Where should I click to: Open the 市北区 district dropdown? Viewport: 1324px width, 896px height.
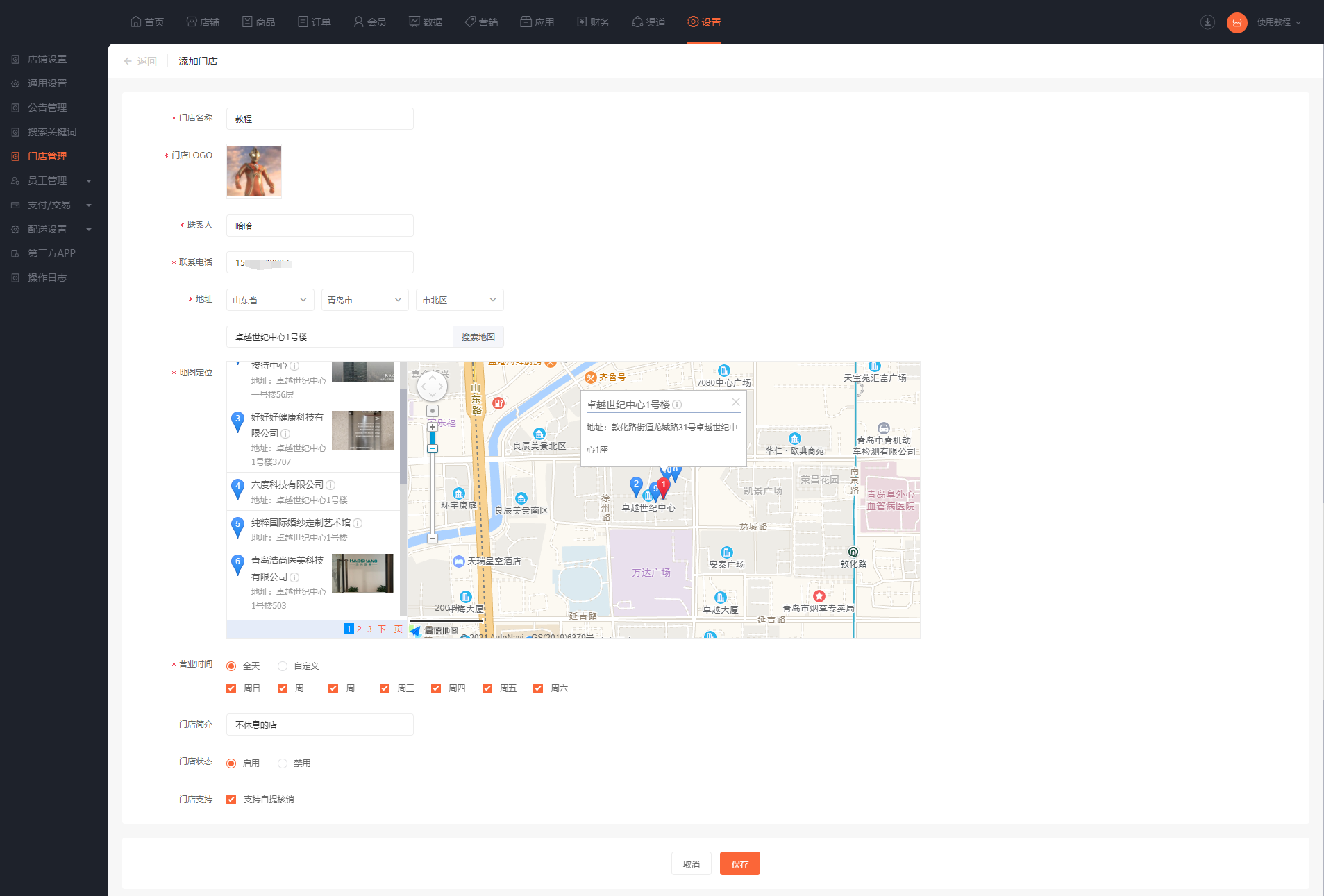point(460,300)
